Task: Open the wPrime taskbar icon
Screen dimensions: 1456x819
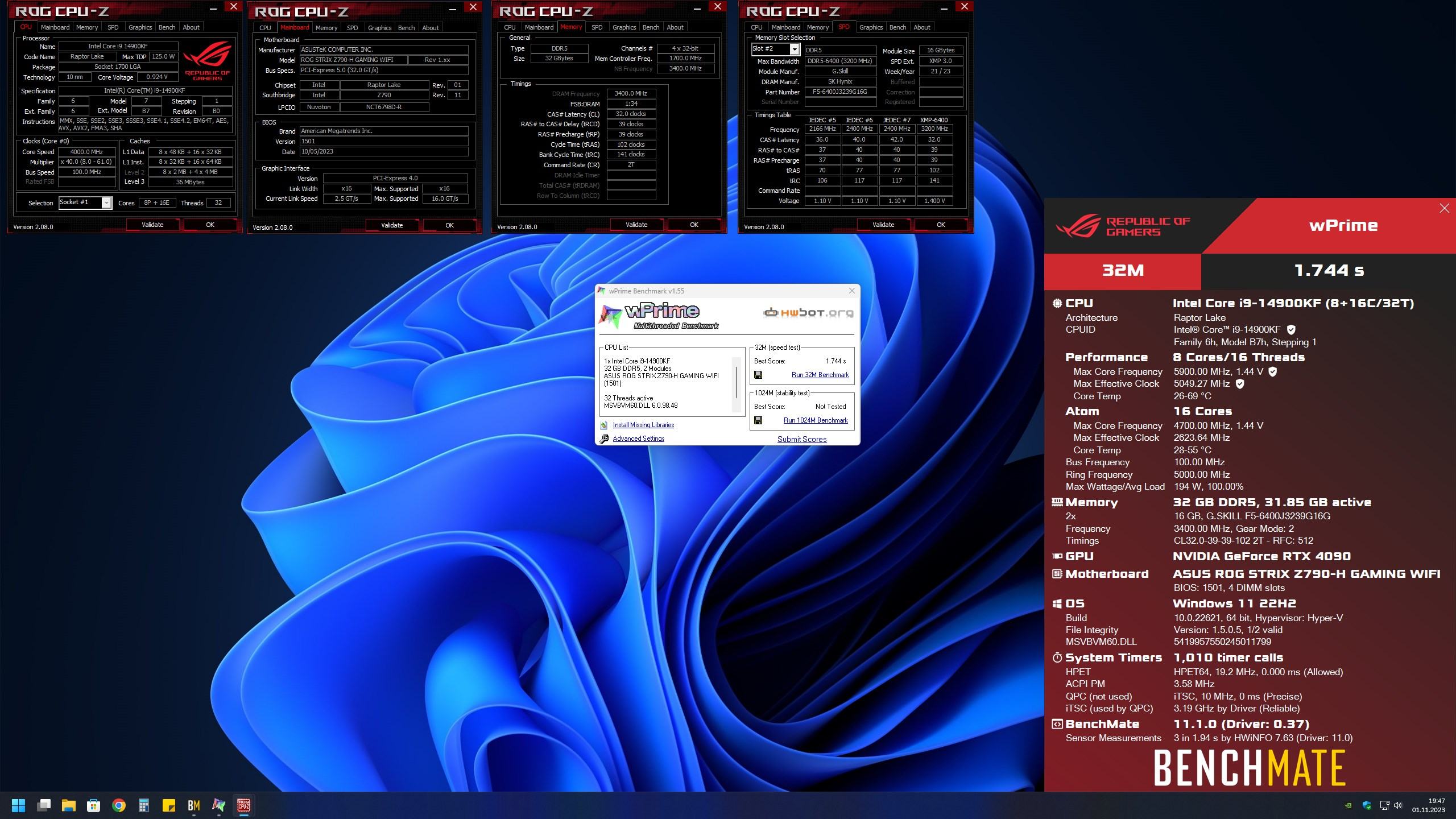Action: coord(218,805)
